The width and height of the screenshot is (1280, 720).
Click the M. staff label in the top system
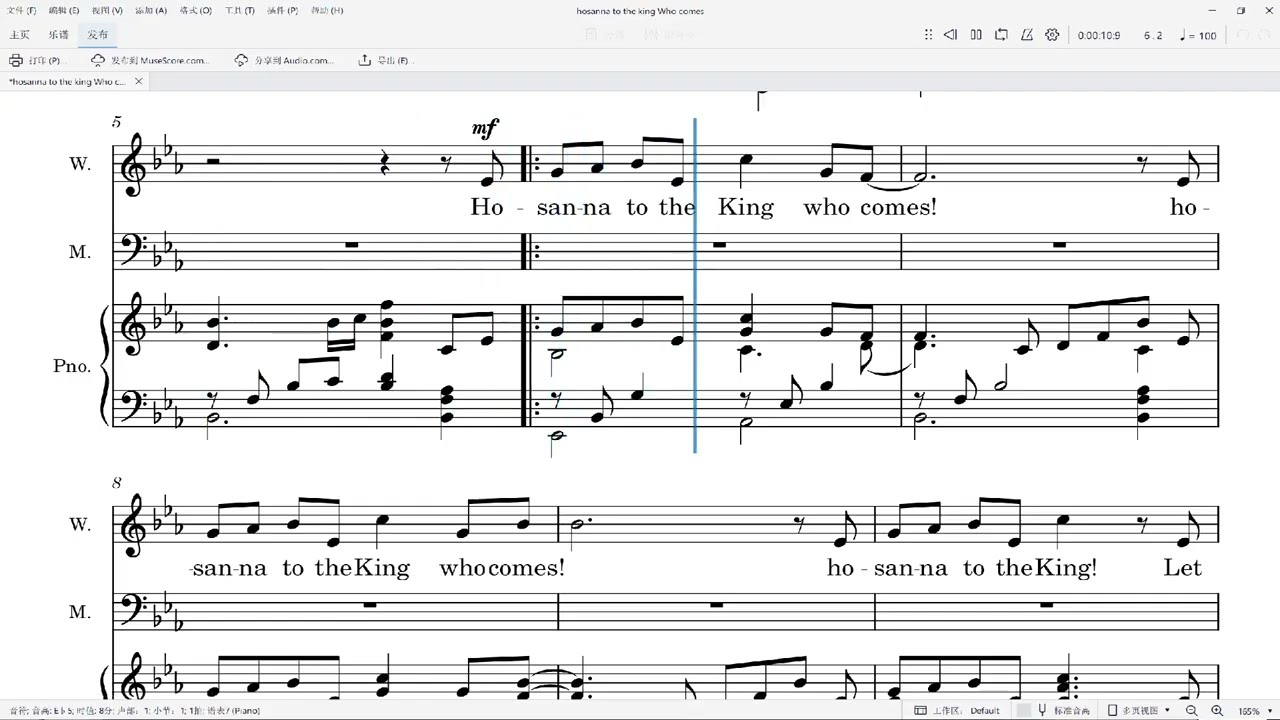coord(80,252)
